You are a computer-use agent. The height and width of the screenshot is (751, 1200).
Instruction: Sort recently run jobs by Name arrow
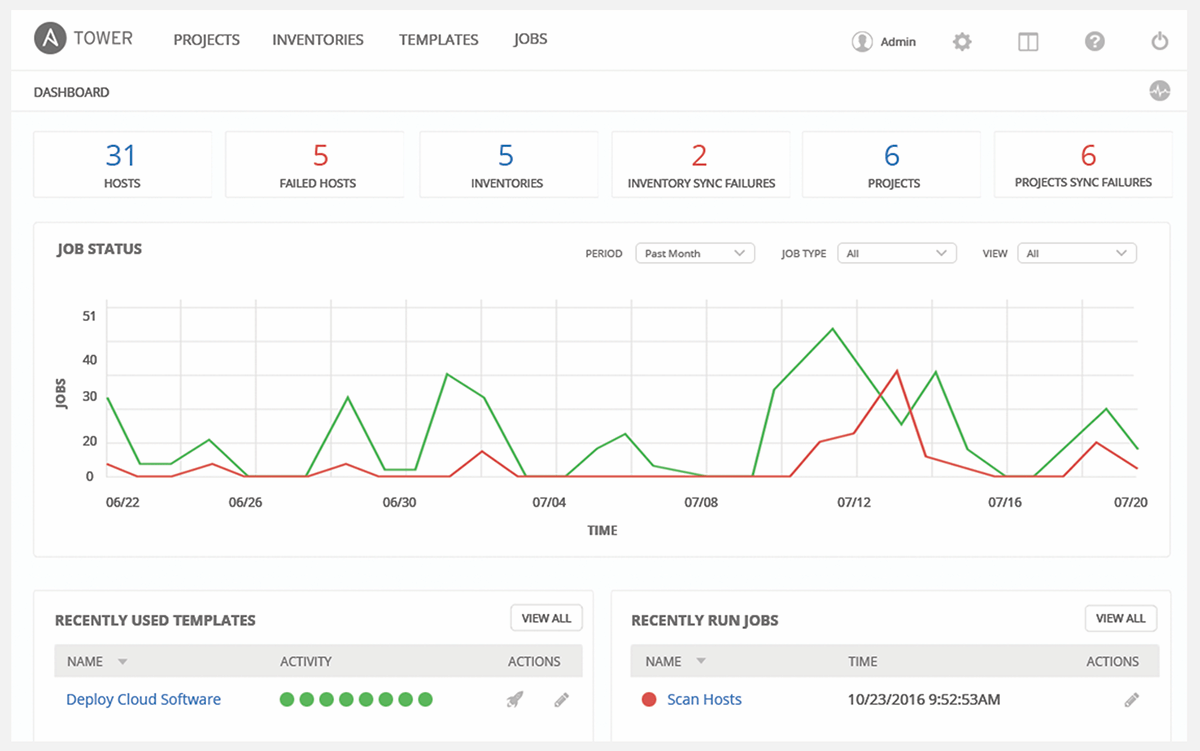[700, 662]
